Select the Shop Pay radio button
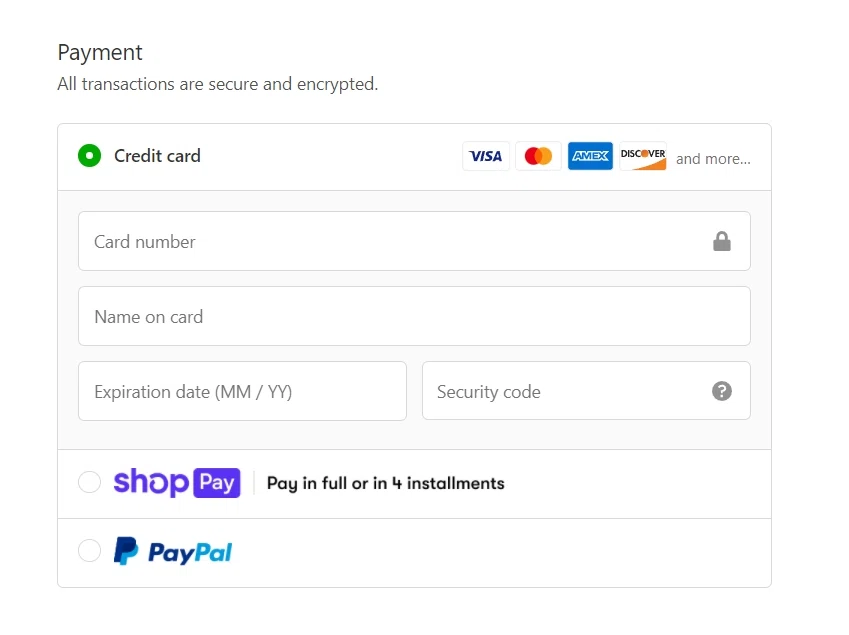 tap(90, 483)
